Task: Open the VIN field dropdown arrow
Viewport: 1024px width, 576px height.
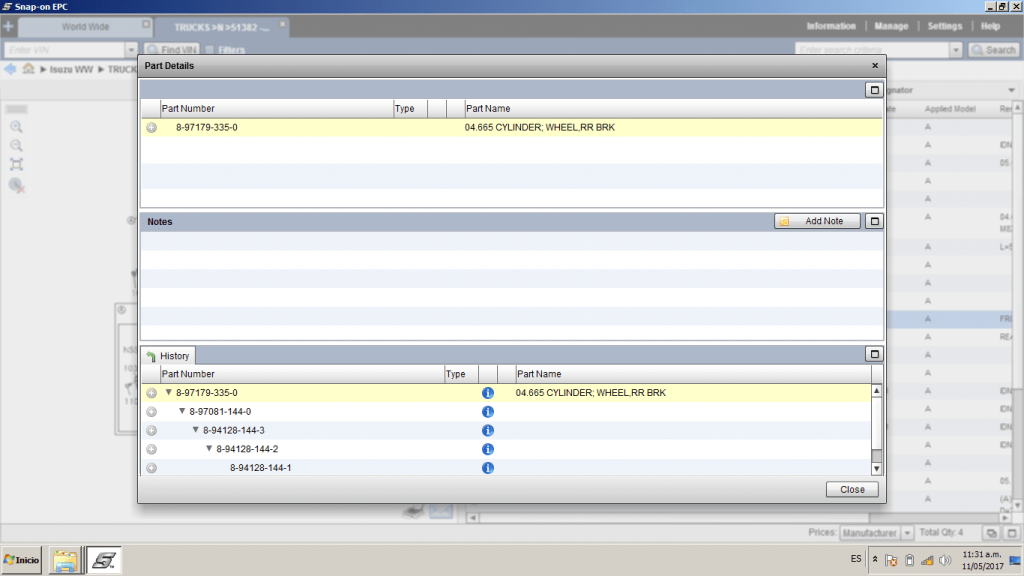Action: [131, 50]
